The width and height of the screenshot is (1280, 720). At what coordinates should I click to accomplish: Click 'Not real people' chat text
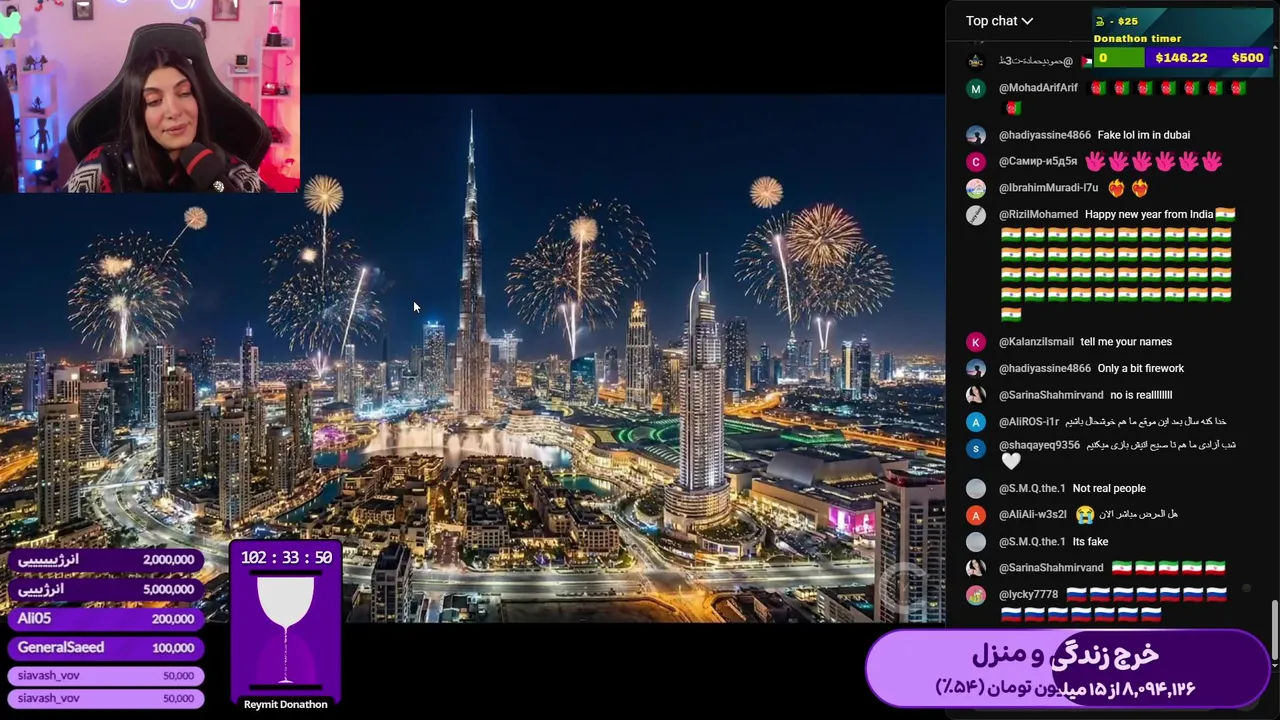[x=1109, y=489]
